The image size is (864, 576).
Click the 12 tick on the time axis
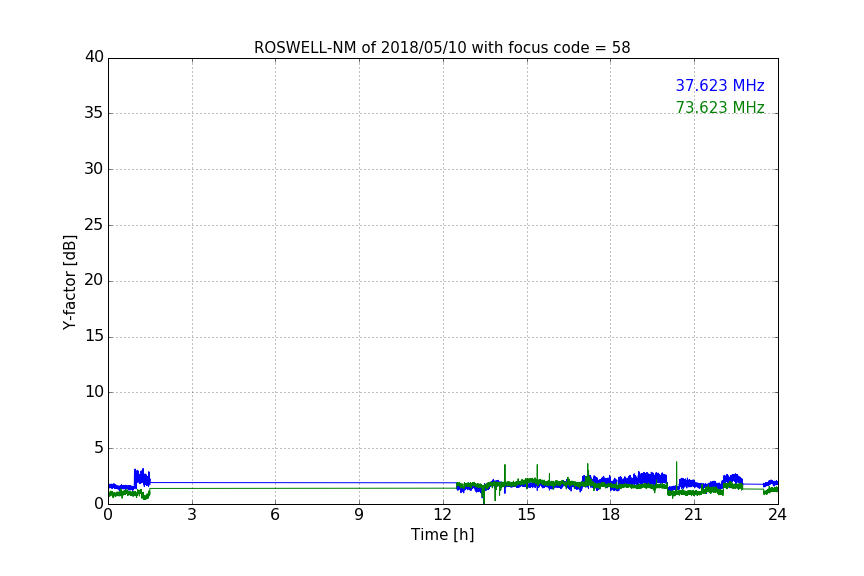(443, 515)
